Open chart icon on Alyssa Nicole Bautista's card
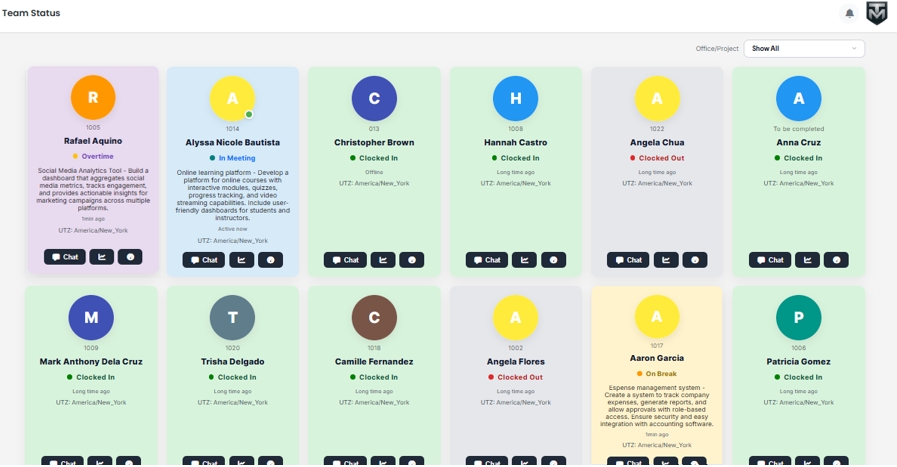The height and width of the screenshot is (467, 897). pyautogui.click(x=241, y=260)
